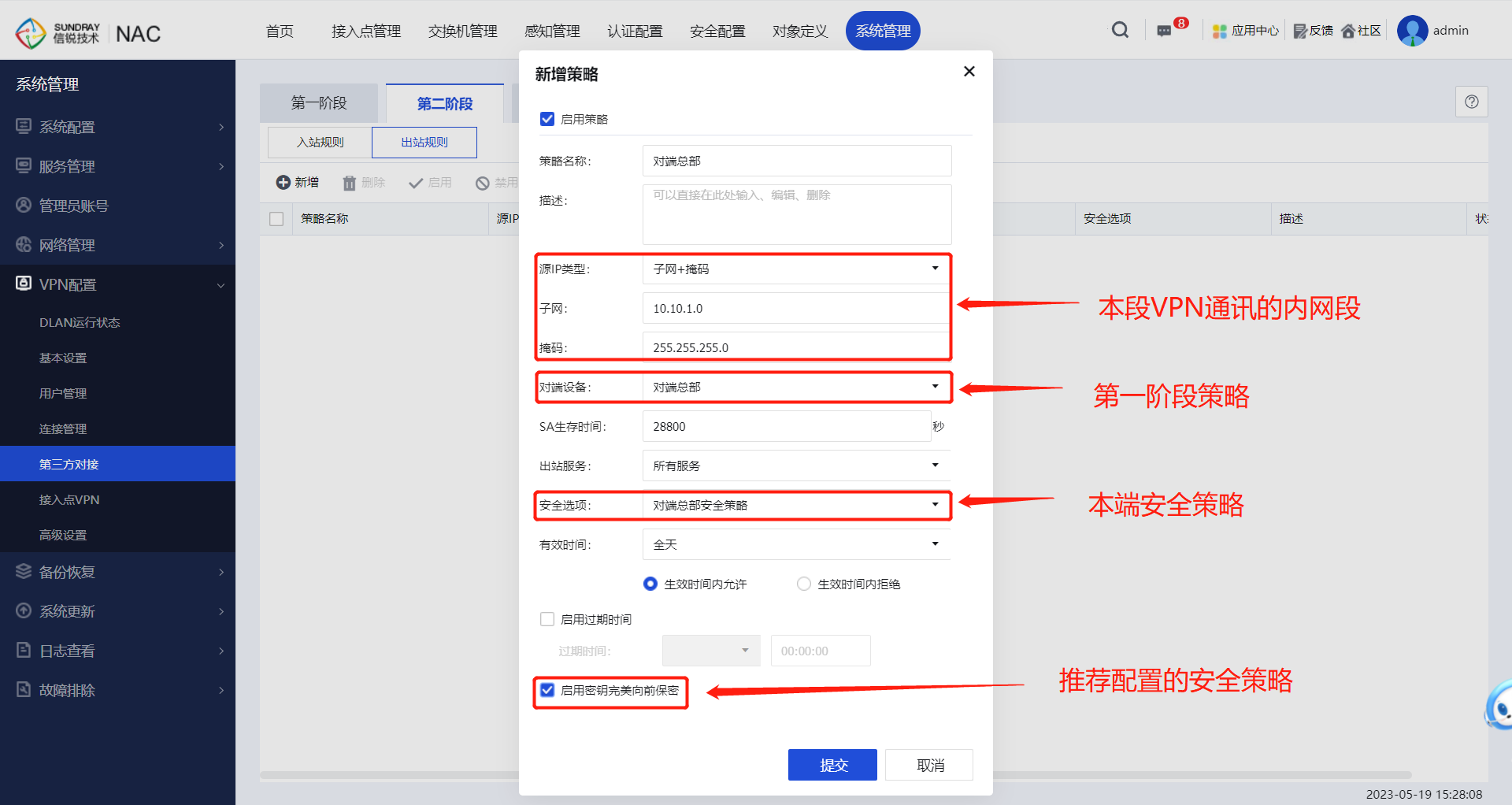The width and height of the screenshot is (1512, 805).
Task: Click the 禁用 prohibit icon
Action: [483, 183]
